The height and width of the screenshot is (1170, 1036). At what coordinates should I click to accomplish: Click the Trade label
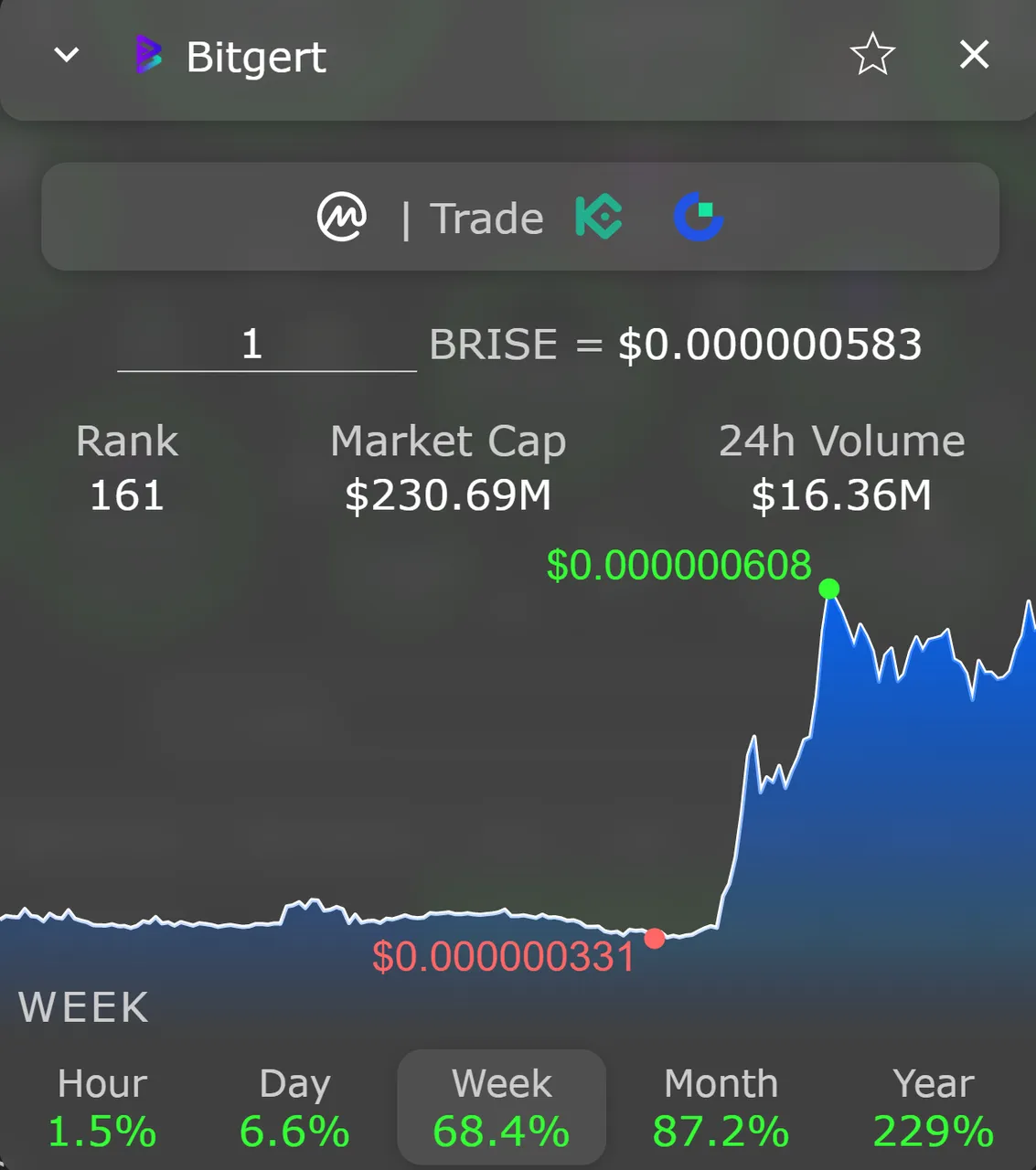pos(486,219)
